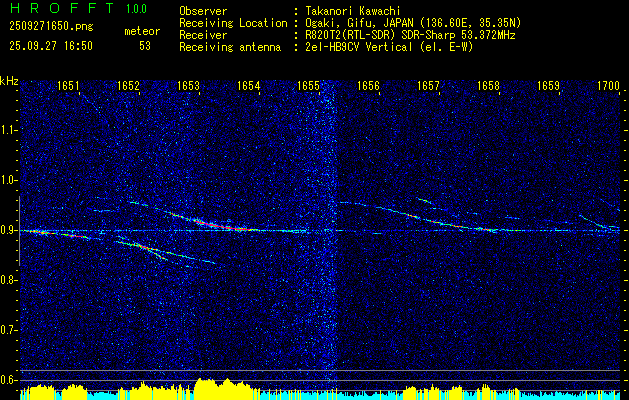The width and height of the screenshot is (629, 400).
Task: Click the 1655 time marker
Action: click(308, 85)
